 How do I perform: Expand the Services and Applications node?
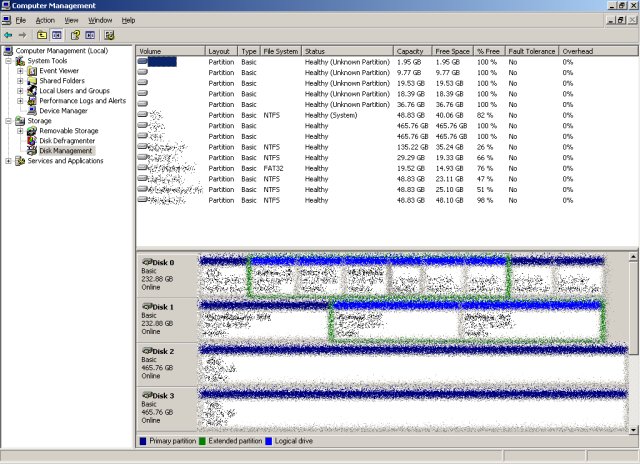click(8, 161)
